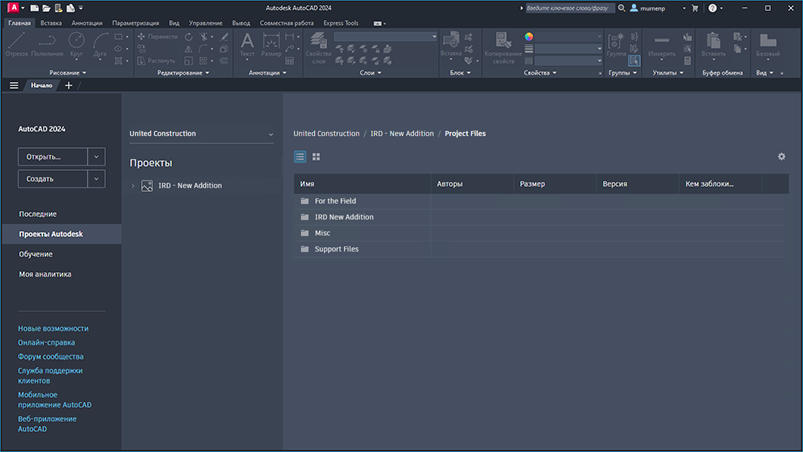803x452 pixels.
Task: Expand the IRD - New Addition project
Action: pos(133,186)
